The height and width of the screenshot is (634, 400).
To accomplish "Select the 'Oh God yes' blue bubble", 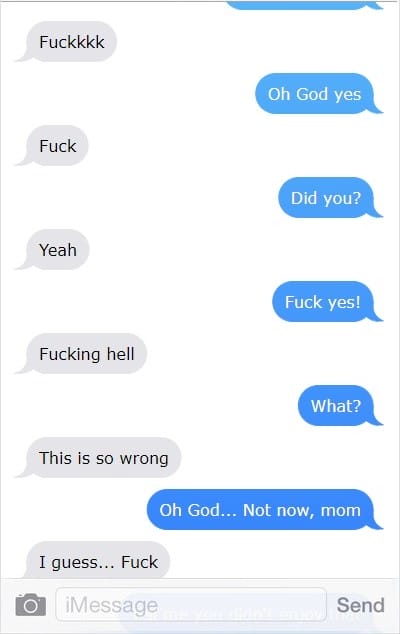I will (314, 94).
